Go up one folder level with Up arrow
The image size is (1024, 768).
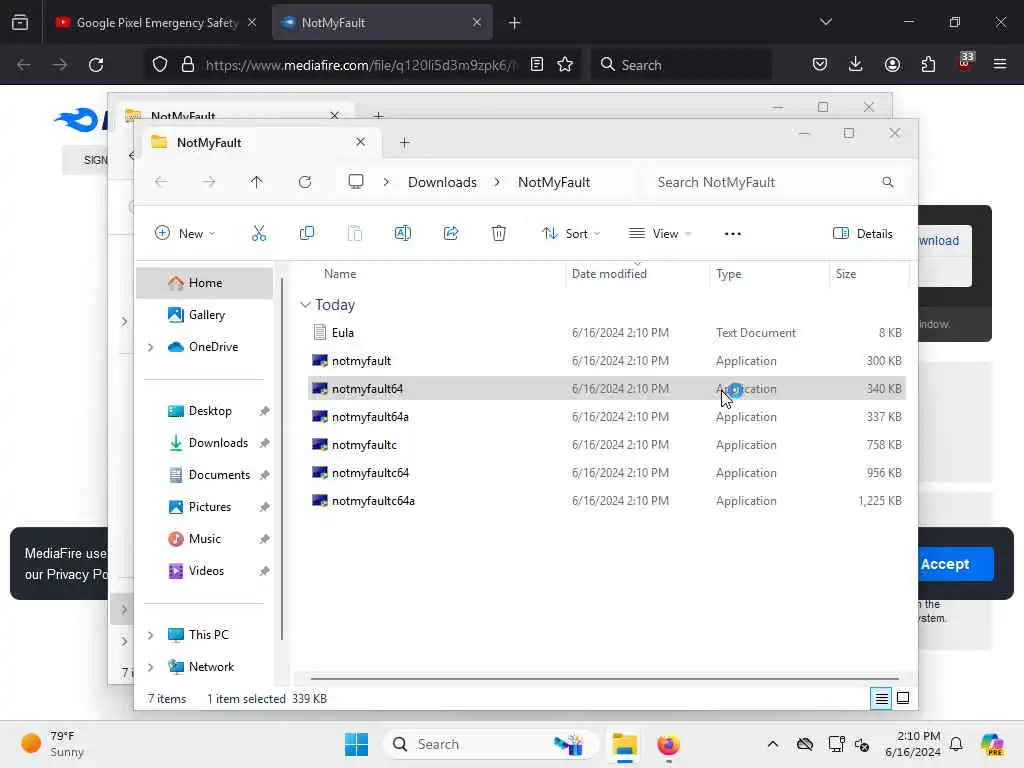coord(257,182)
